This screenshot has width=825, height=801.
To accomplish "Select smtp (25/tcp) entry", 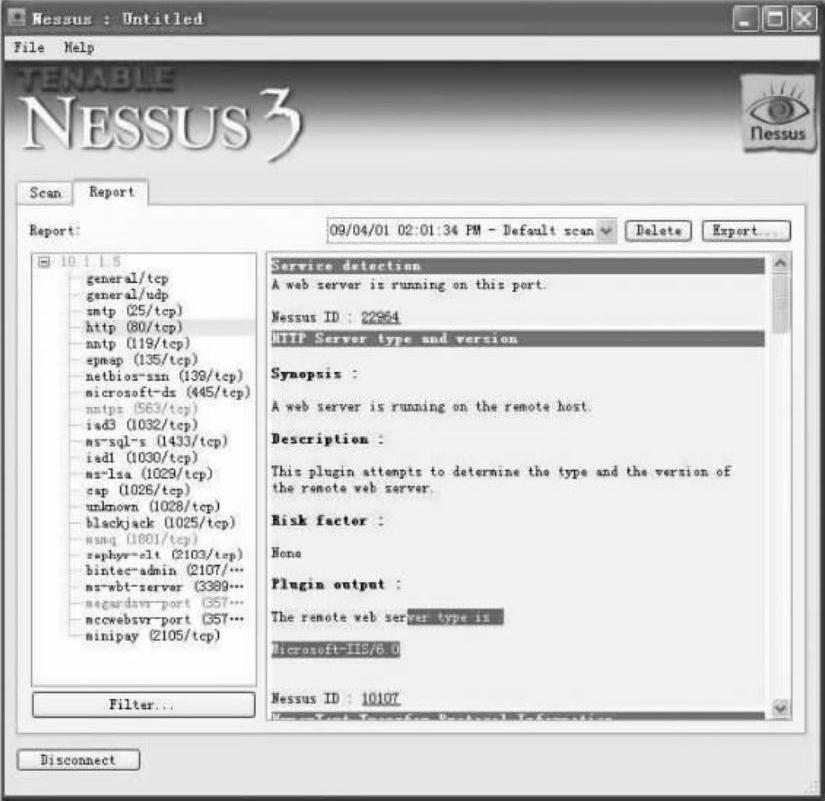I will (x=134, y=311).
